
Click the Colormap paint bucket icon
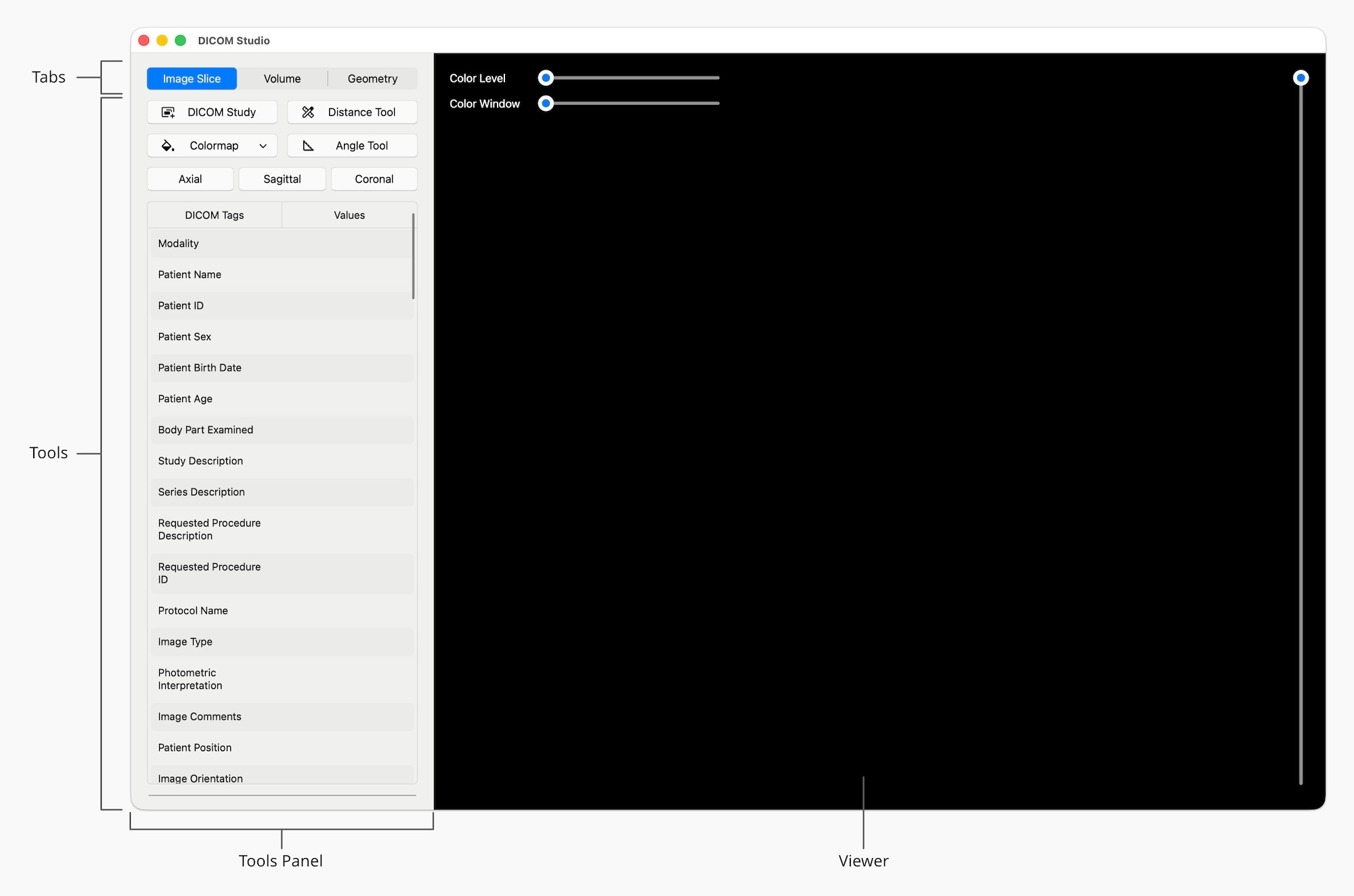point(167,145)
